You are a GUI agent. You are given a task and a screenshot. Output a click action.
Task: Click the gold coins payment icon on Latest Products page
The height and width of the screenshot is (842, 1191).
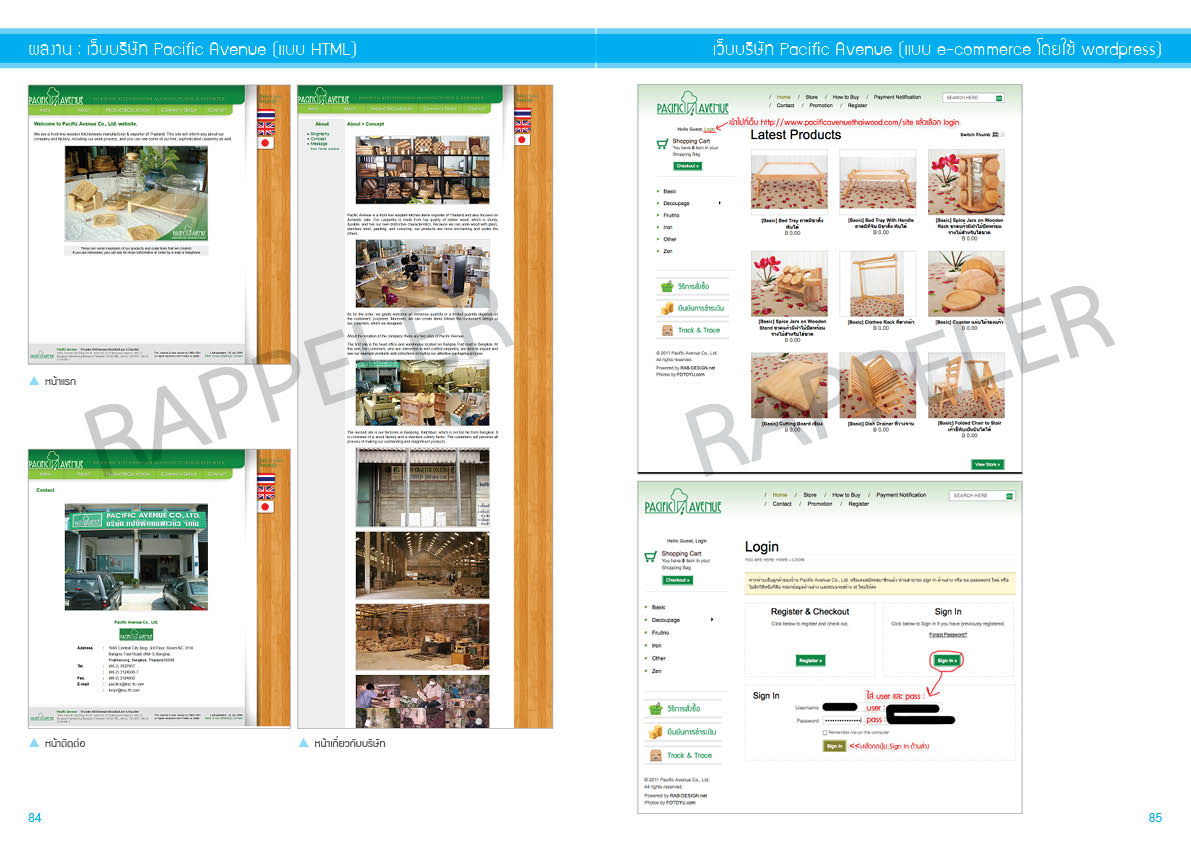coord(666,309)
